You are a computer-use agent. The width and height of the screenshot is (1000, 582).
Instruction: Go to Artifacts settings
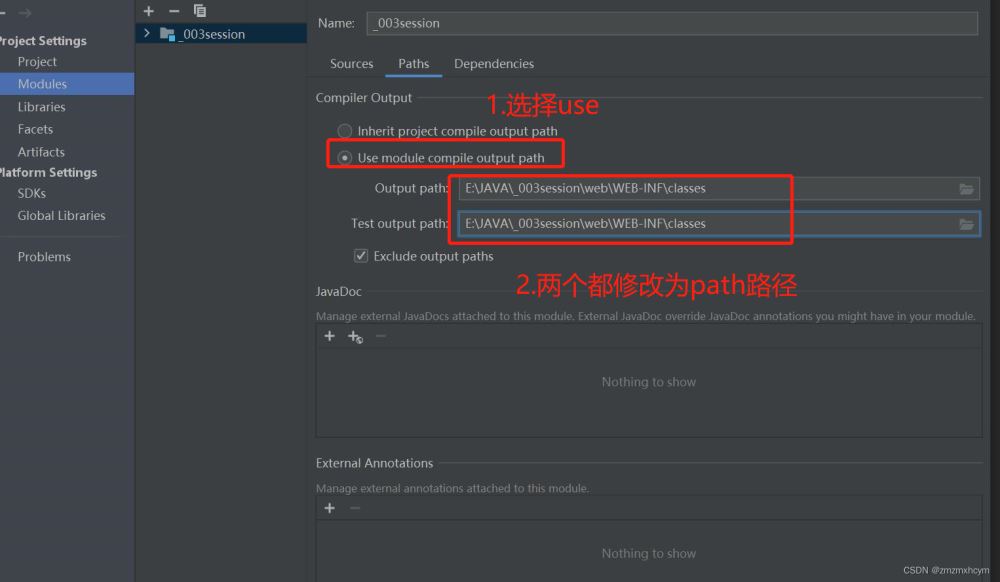point(41,152)
